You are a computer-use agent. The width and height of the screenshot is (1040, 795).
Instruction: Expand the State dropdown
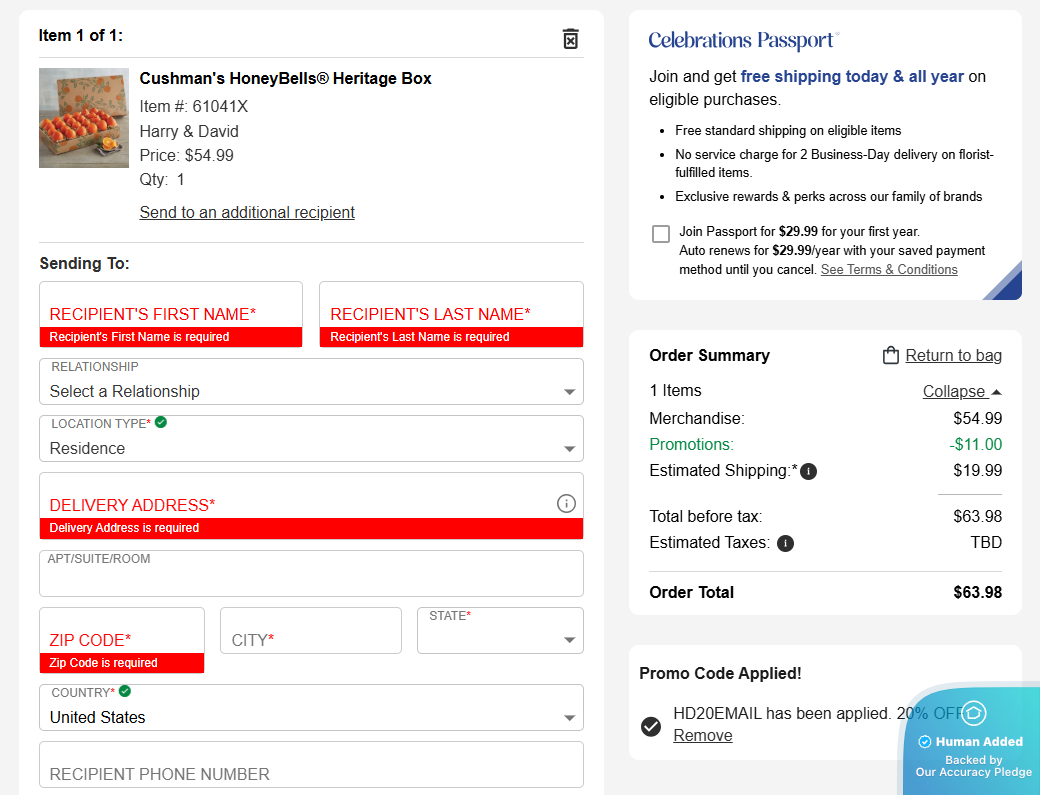tap(500, 639)
